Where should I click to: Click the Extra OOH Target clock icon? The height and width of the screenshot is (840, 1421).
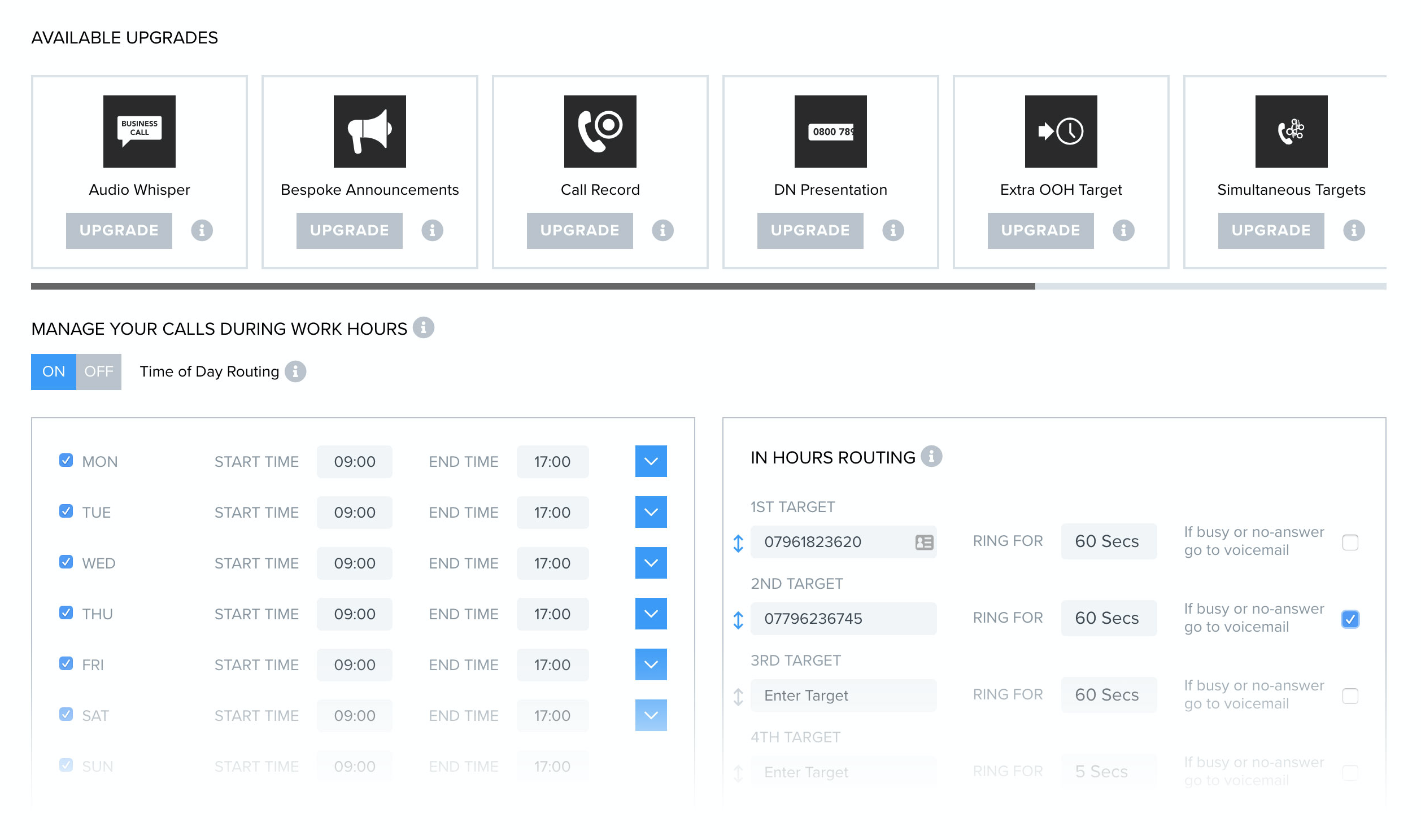[1061, 132]
